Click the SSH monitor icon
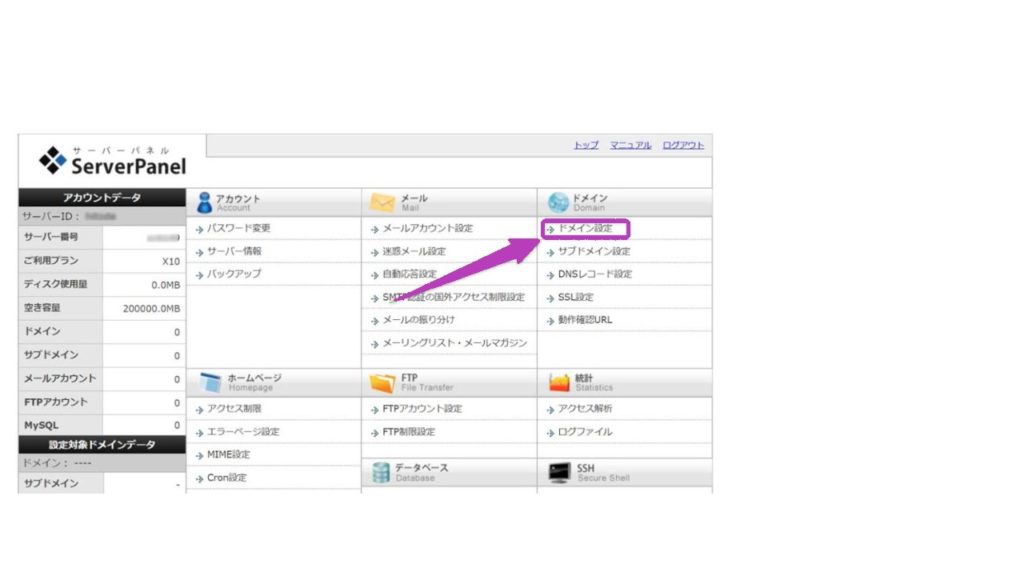The image size is (1024, 576). 560,472
